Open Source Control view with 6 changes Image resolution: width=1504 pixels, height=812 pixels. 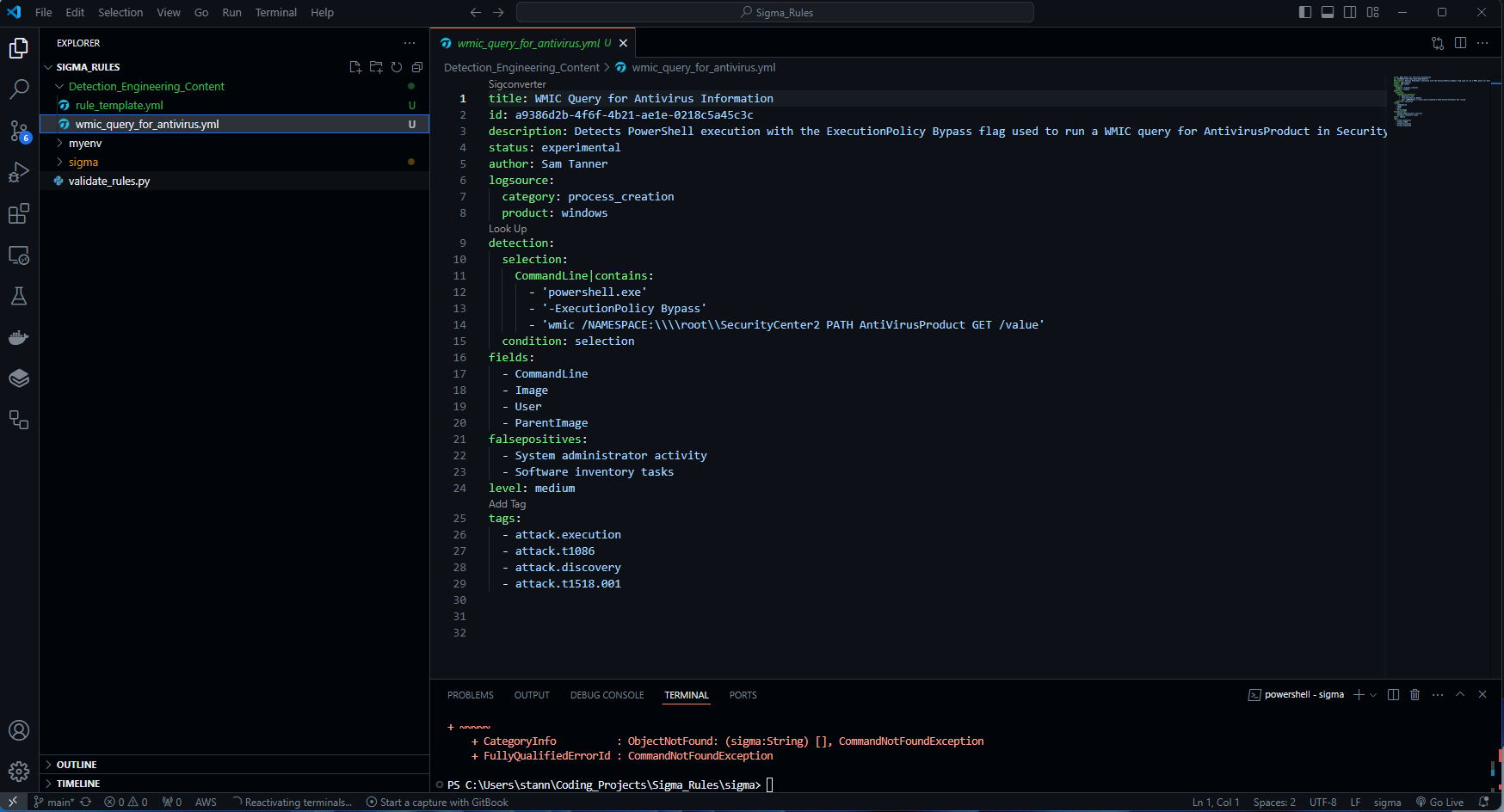(x=19, y=131)
